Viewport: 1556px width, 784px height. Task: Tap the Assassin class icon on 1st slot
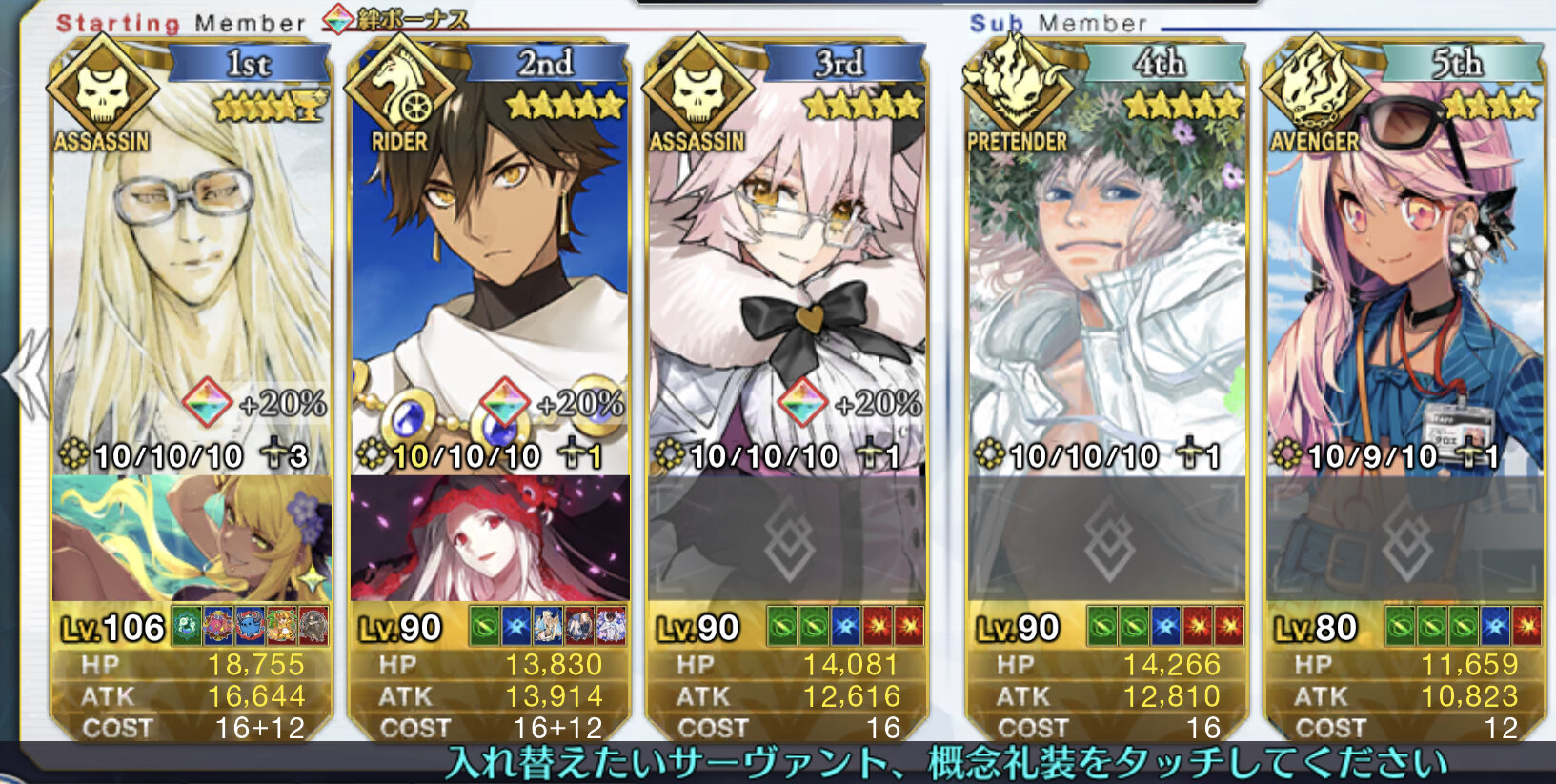tap(102, 90)
